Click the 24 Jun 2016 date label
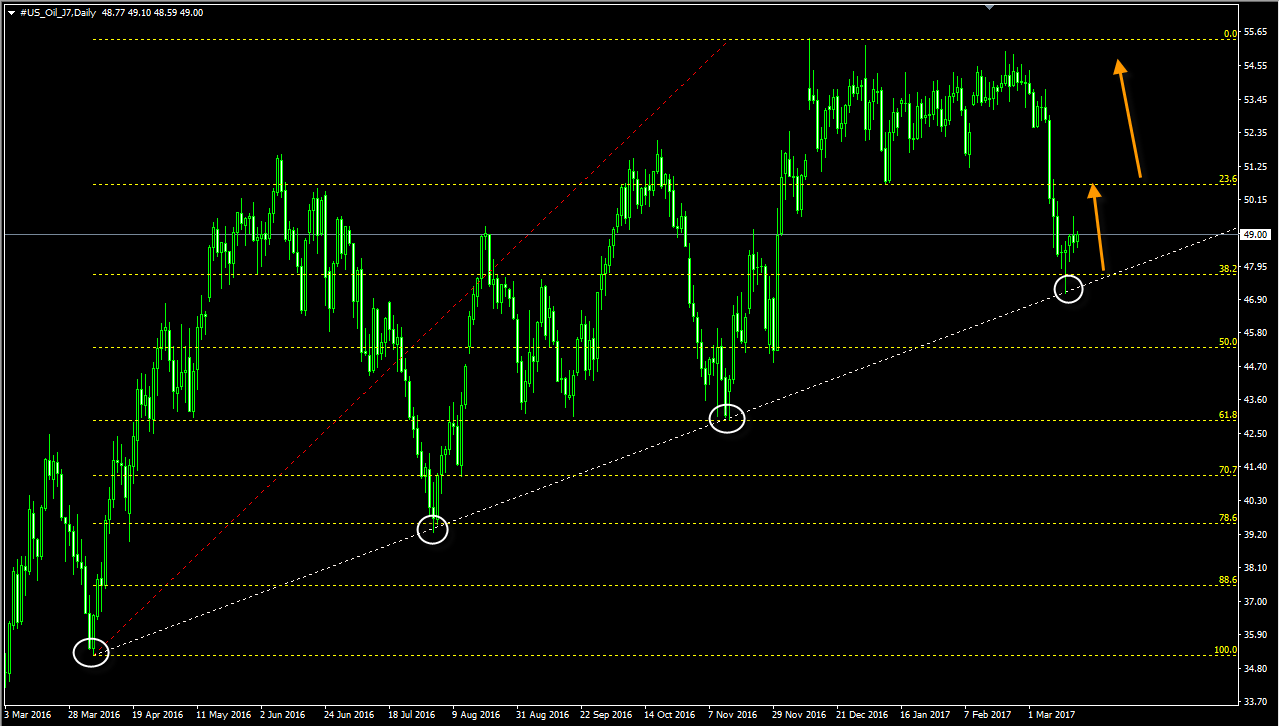Screen dimensions: 1279x726 coord(349,715)
